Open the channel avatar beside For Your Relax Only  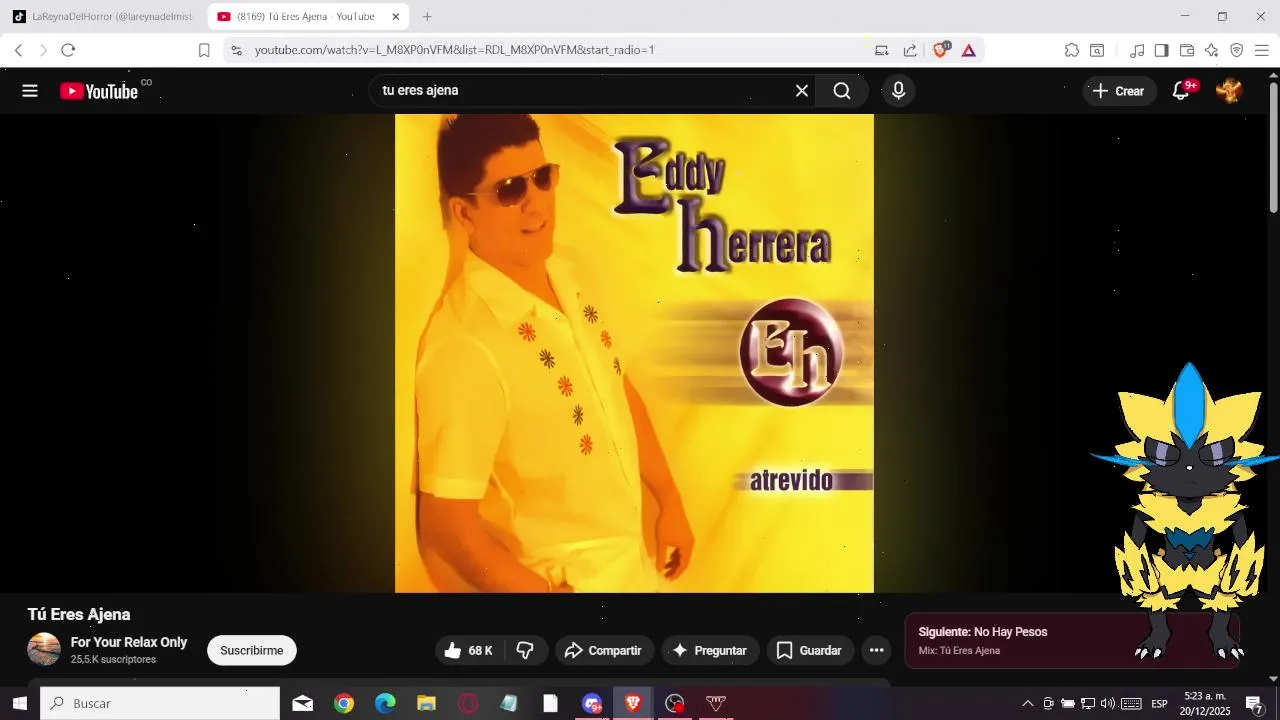(44, 650)
